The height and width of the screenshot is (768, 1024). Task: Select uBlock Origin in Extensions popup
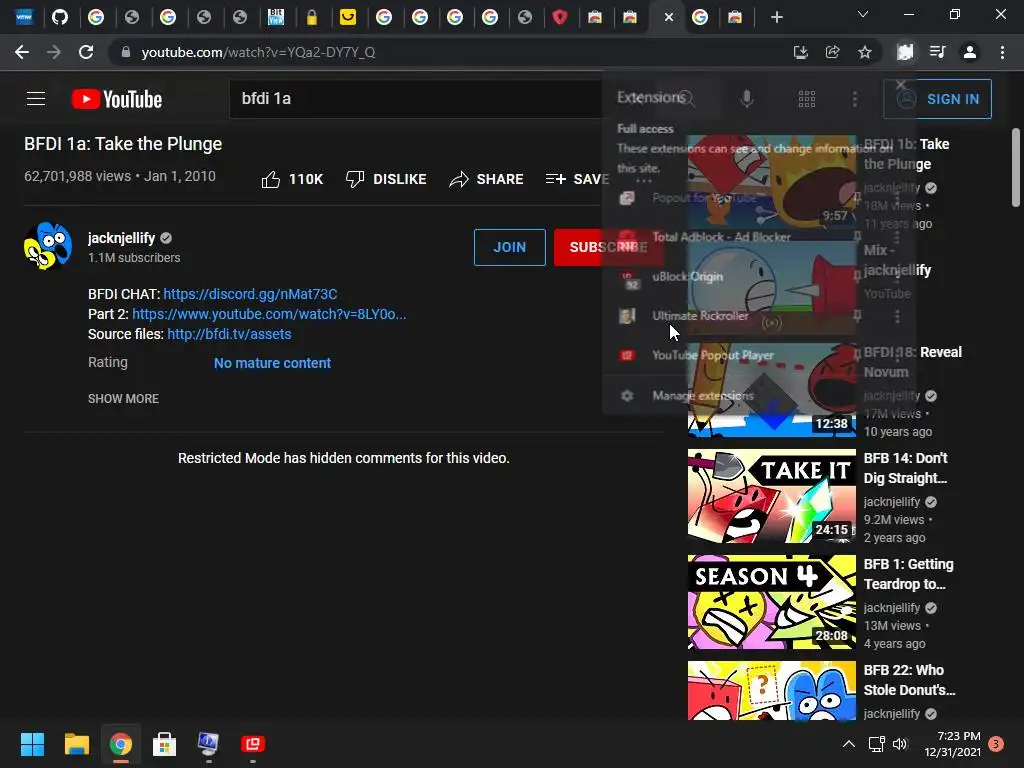coord(687,277)
